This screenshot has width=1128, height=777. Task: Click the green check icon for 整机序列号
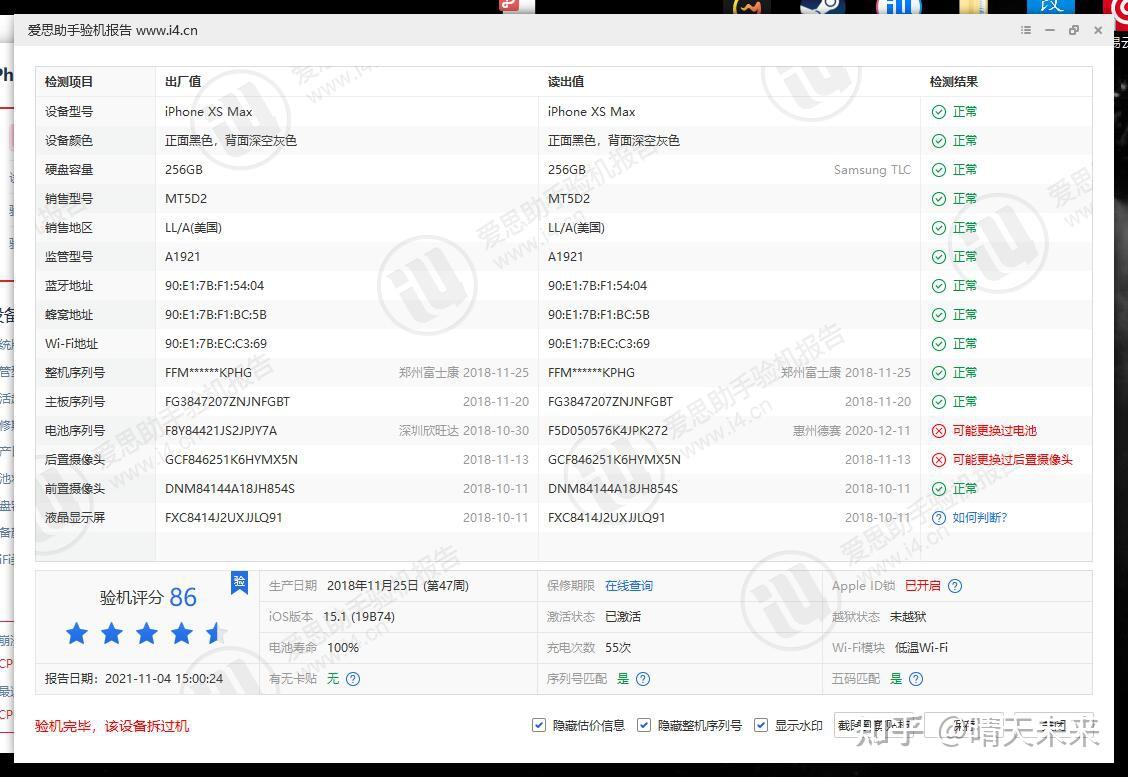939,373
